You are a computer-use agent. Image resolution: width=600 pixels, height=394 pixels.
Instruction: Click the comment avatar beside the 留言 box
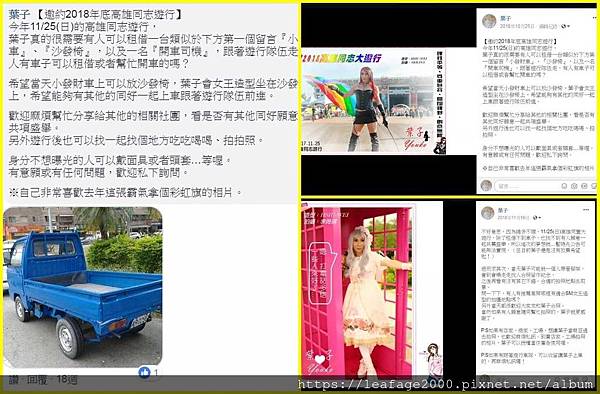486,186
